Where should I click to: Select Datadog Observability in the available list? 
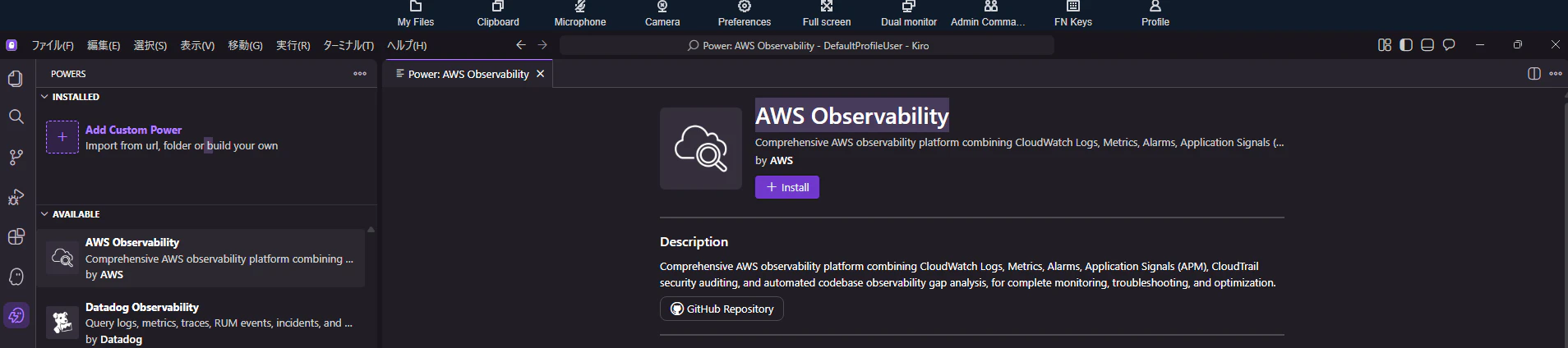(x=201, y=323)
